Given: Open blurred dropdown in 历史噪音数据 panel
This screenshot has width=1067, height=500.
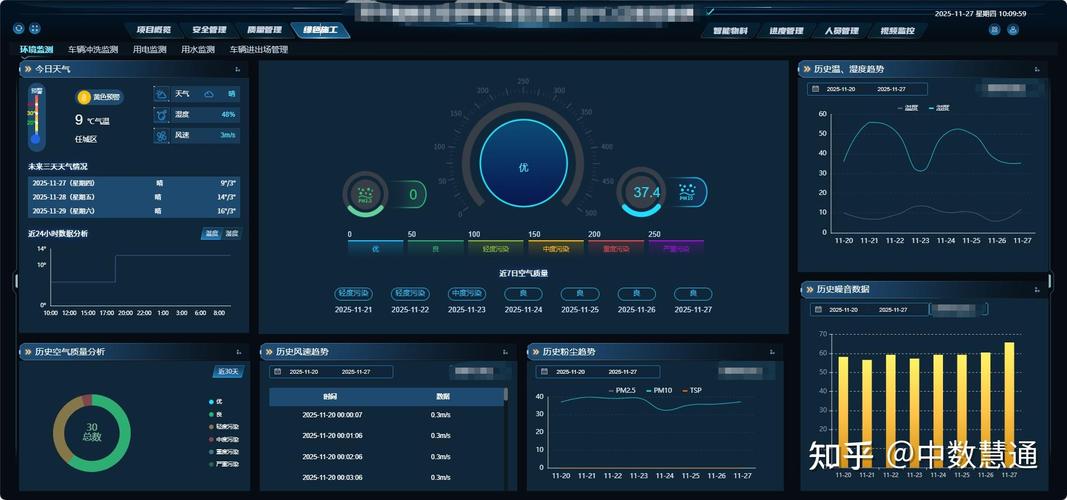Looking at the screenshot, I should (x=959, y=310).
